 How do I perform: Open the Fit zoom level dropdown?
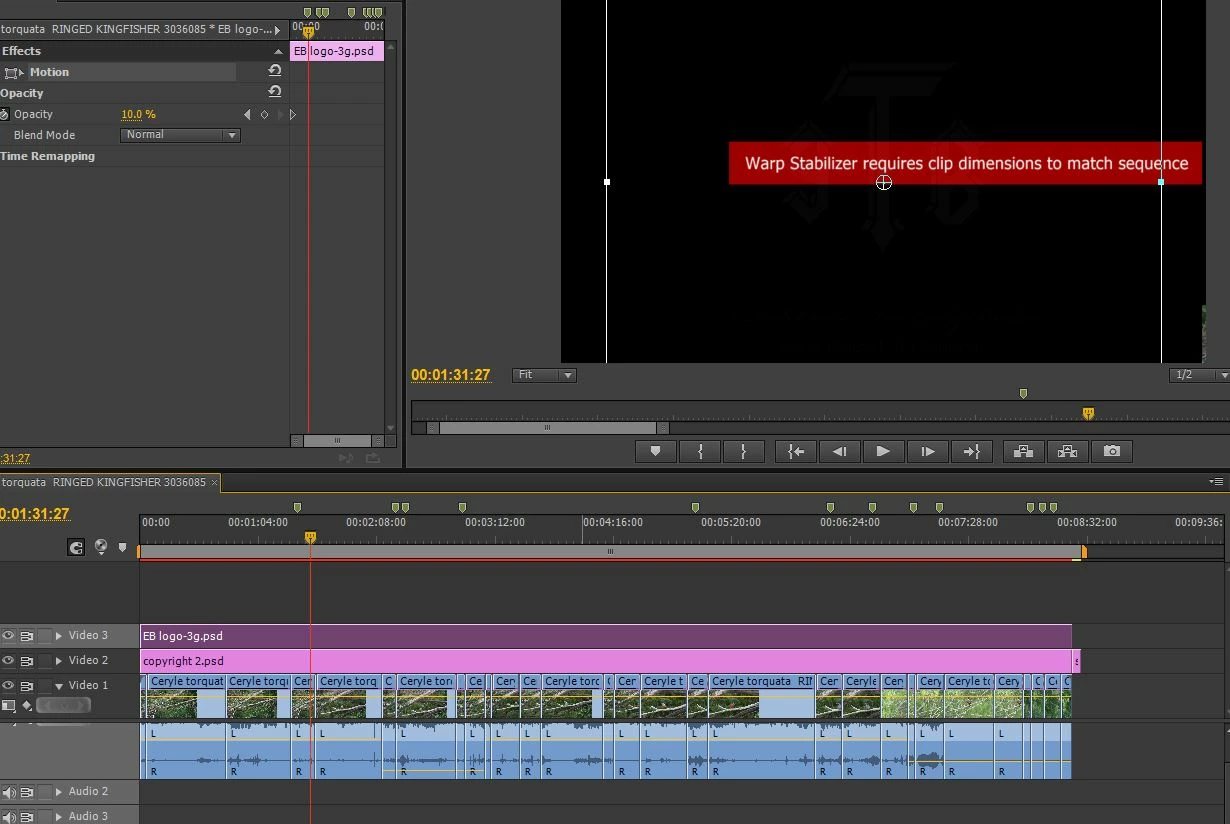pos(544,375)
